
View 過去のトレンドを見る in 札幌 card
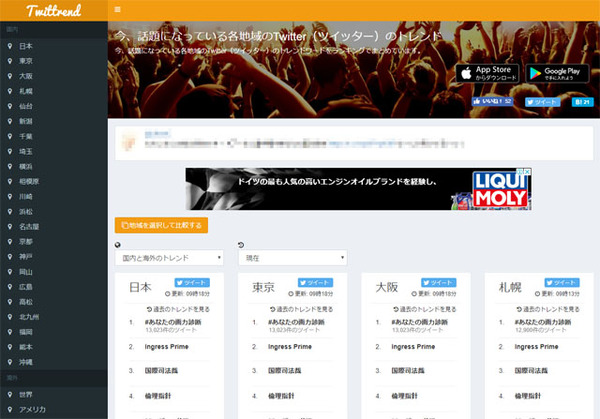(548, 309)
